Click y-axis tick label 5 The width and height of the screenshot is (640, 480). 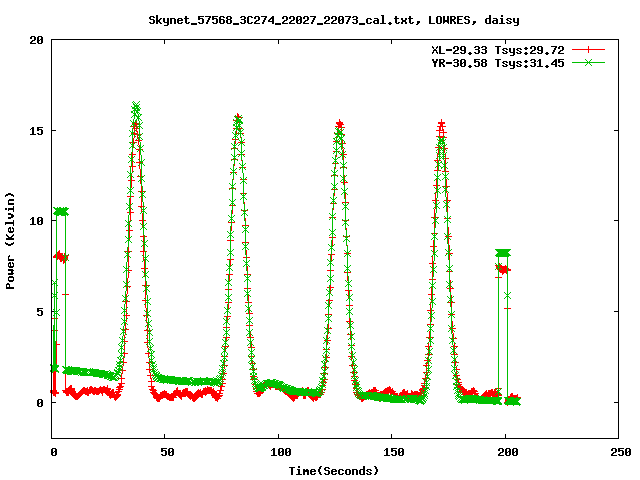(x=40, y=312)
